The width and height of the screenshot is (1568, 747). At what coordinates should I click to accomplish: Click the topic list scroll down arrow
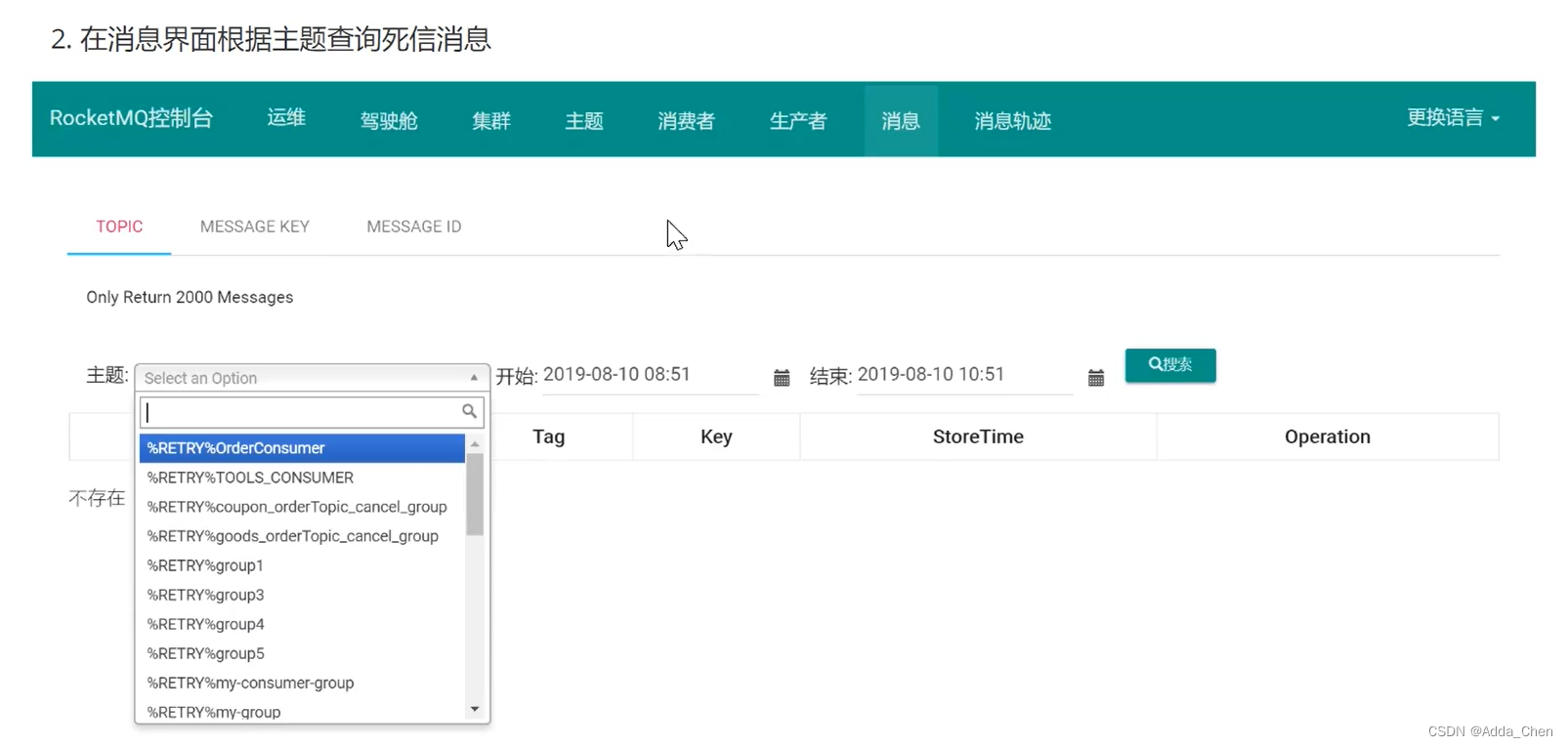tap(475, 709)
